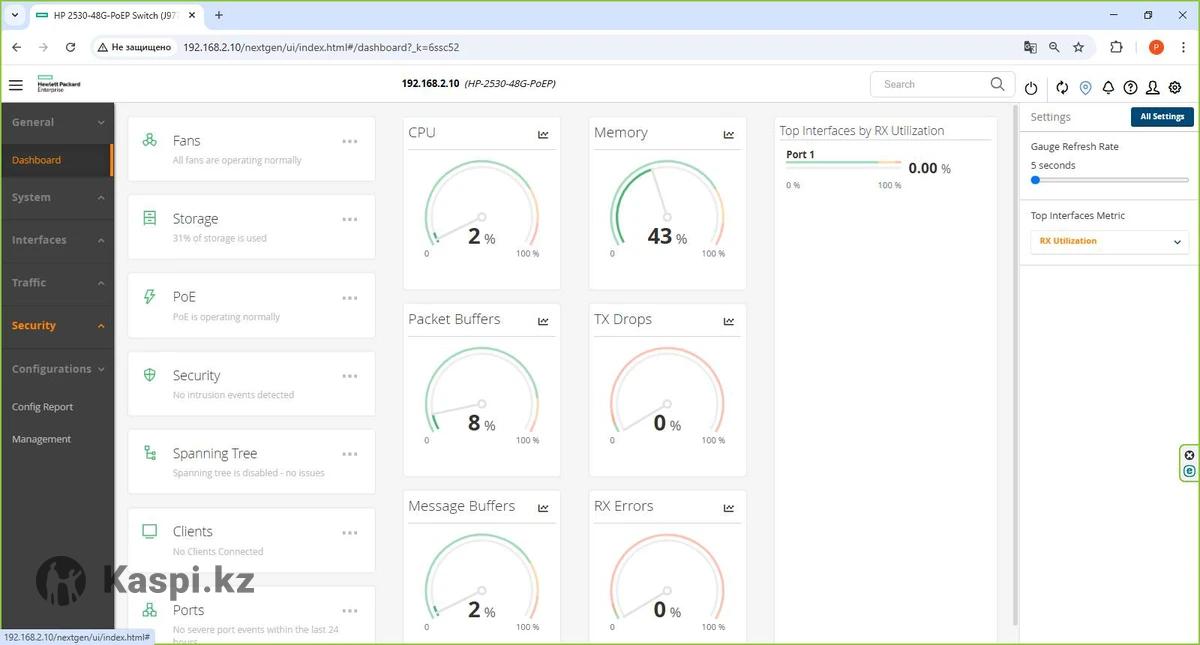Click the Port 1 RX utilization bar
The width and height of the screenshot is (1200, 645).
843,164
